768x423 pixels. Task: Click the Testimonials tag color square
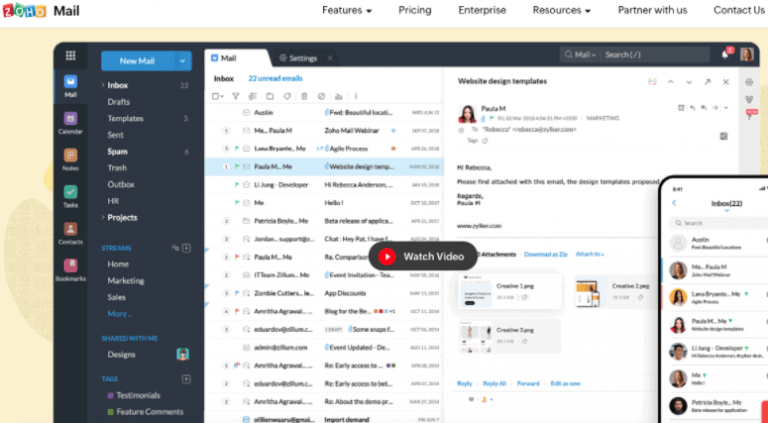point(111,395)
